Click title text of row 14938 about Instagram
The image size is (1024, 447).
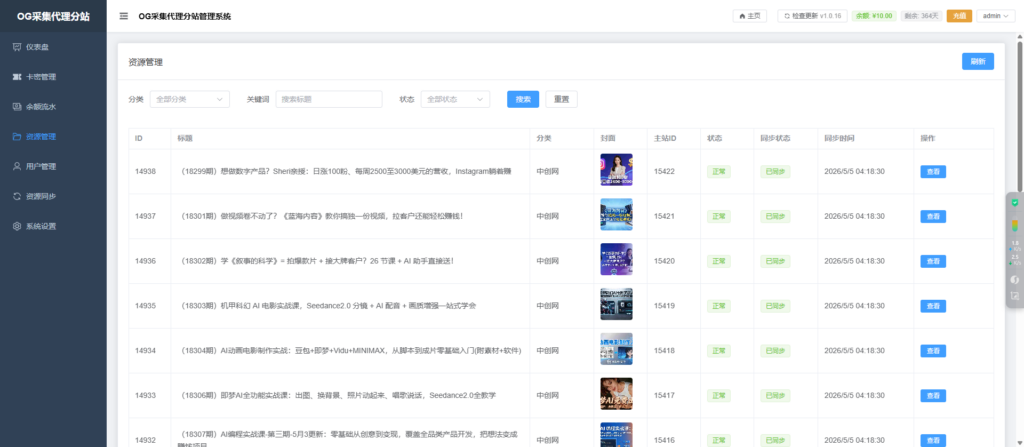(x=344, y=172)
